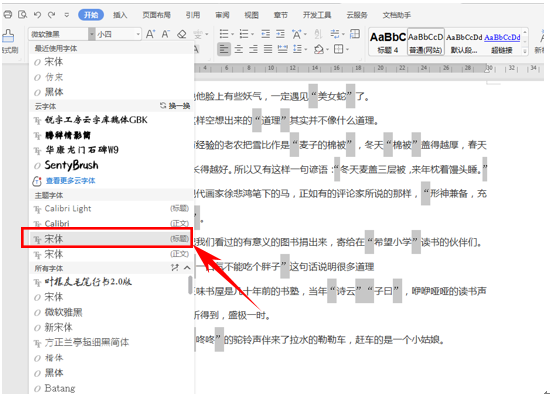Open line spacing options
This screenshot has width=550, height=394.
(297, 49)
